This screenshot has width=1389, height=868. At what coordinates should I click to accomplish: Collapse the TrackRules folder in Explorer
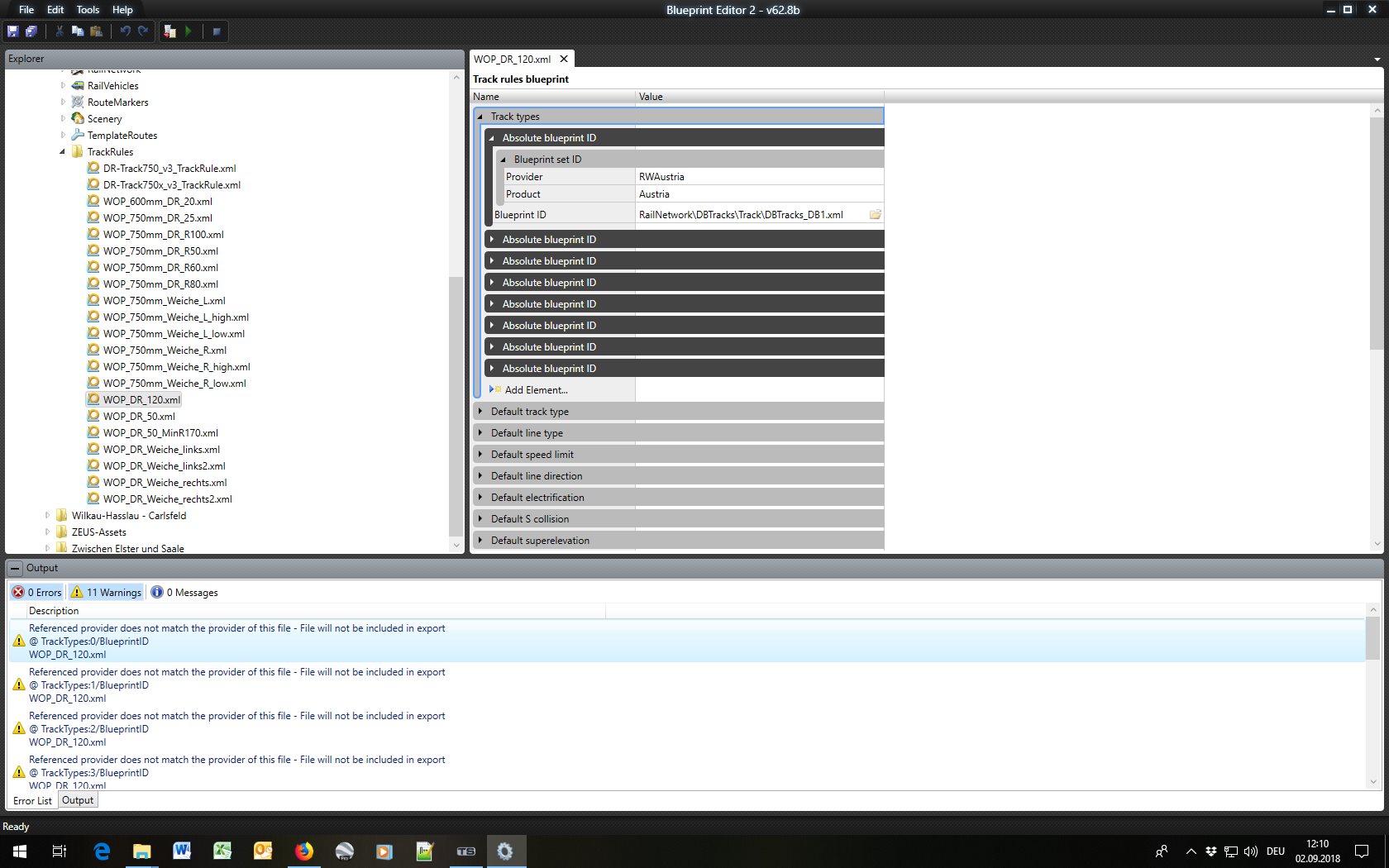(x=62, y=152)
